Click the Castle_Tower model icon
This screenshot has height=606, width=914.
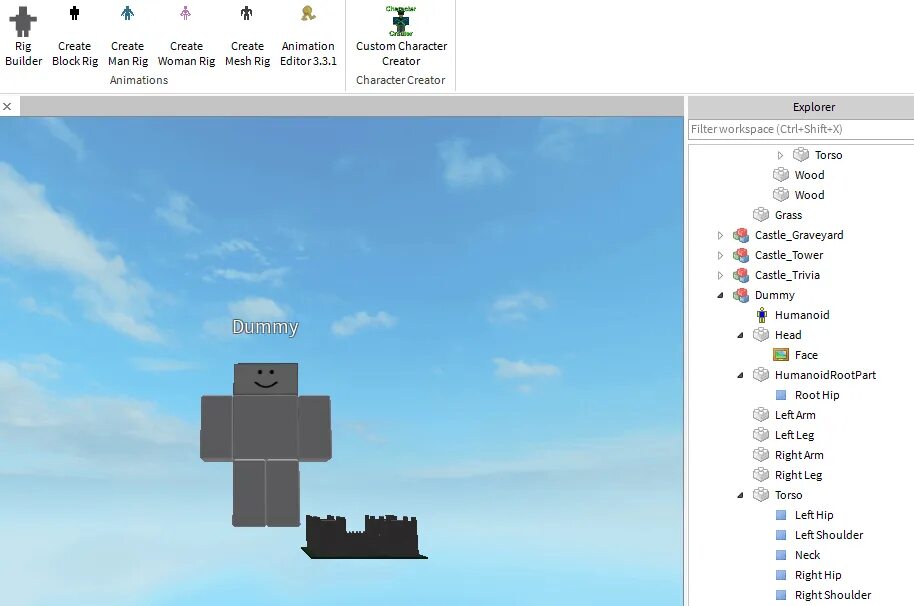[x=741, y=255]
